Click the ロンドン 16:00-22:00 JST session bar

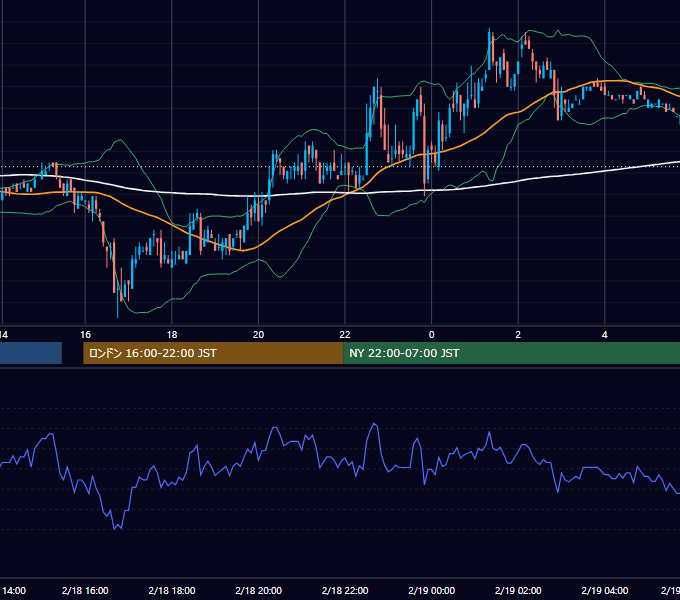tap(213, 353)
